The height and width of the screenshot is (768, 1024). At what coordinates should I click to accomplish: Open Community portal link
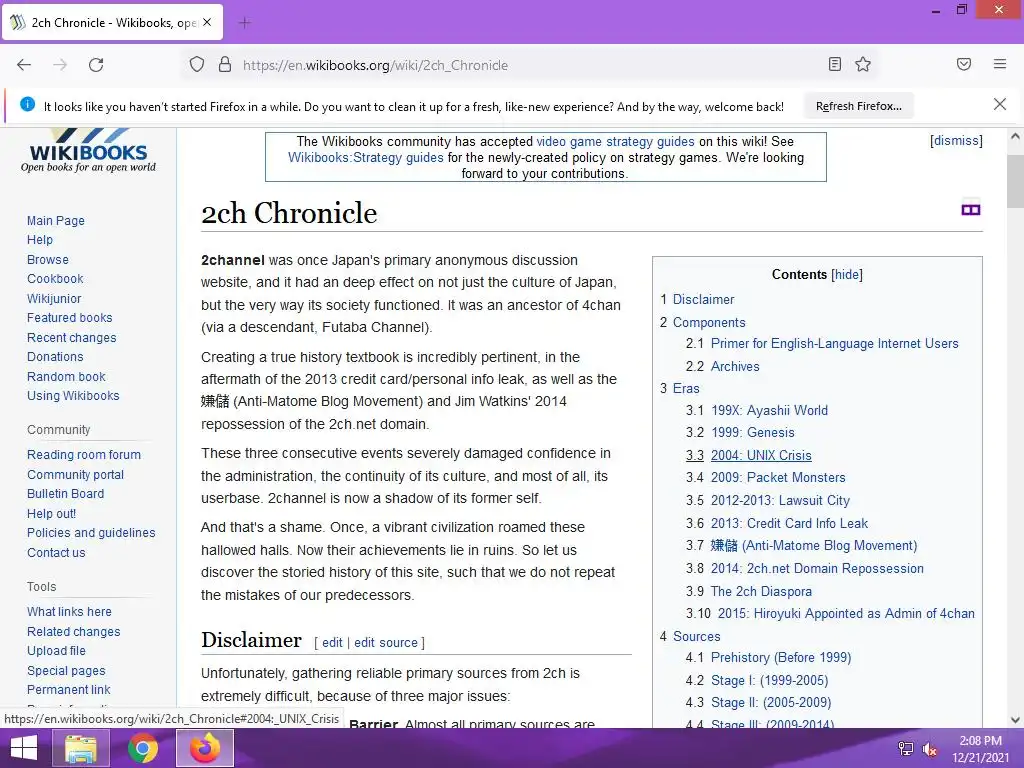tap(75, 475)
